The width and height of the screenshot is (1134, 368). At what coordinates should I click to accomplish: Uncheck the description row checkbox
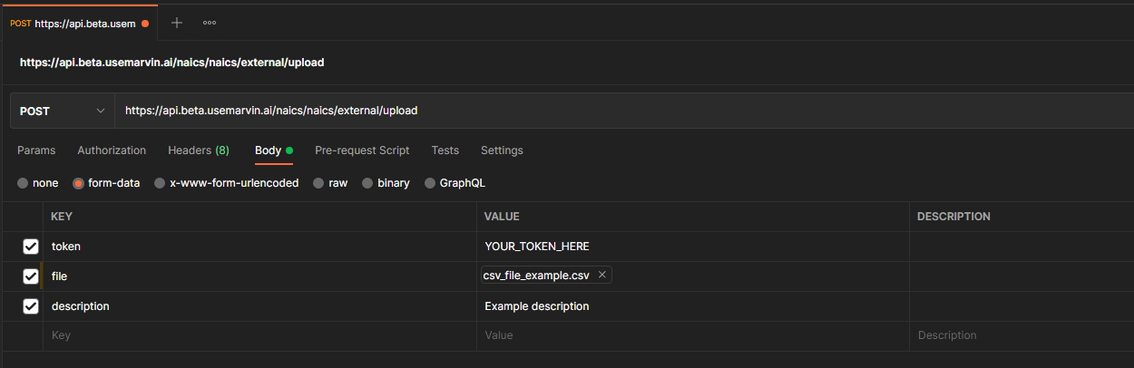(30, 307)
